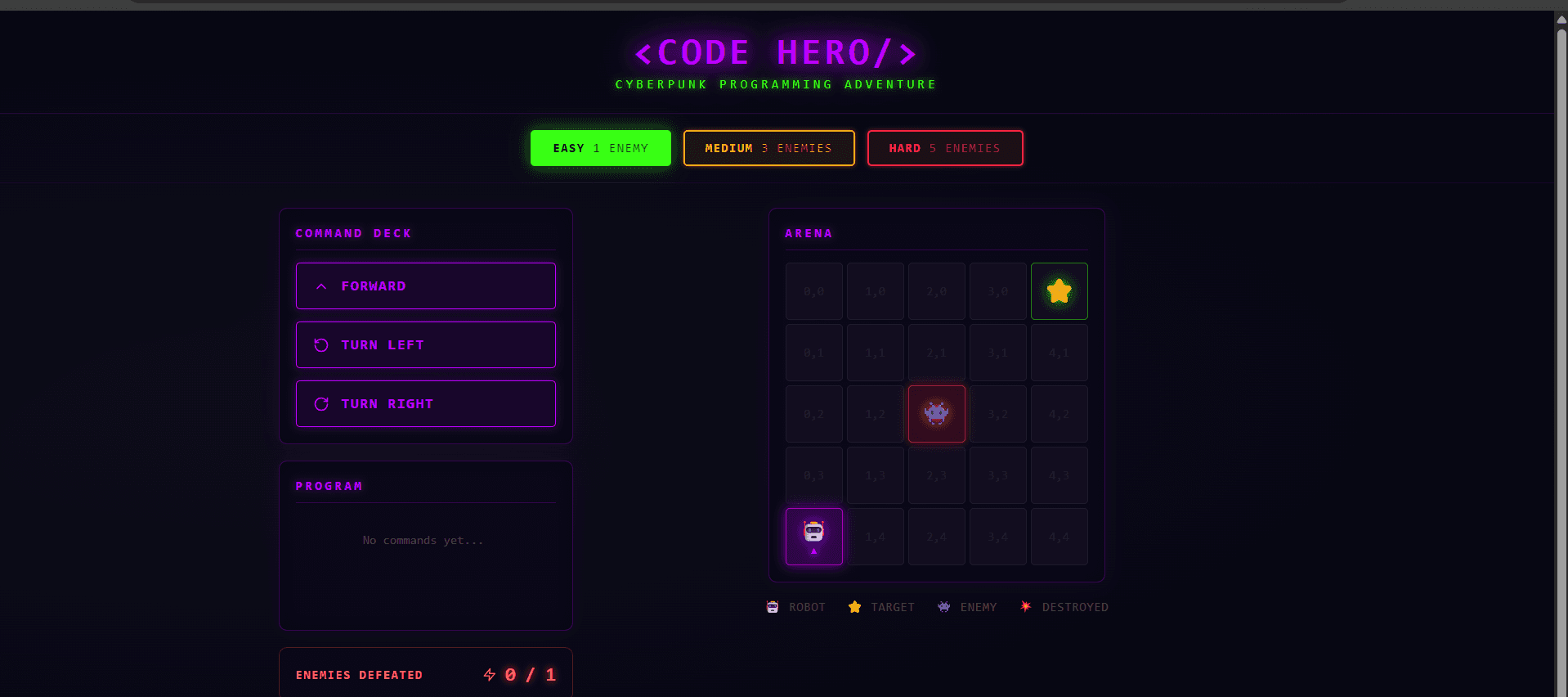Add a TURN LEFT command
The image size is (1568, 697).
click(426, 345)
